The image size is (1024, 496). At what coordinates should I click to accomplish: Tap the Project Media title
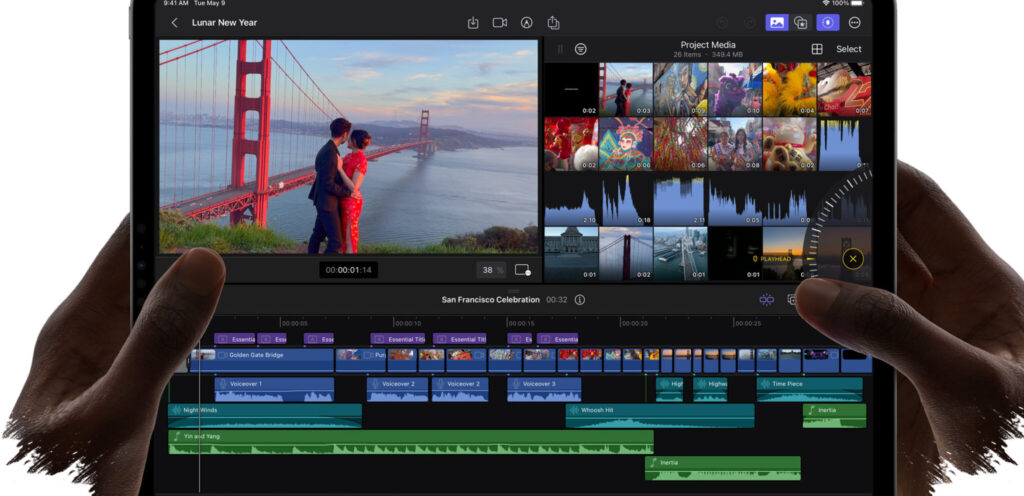(x=708, y=45)
